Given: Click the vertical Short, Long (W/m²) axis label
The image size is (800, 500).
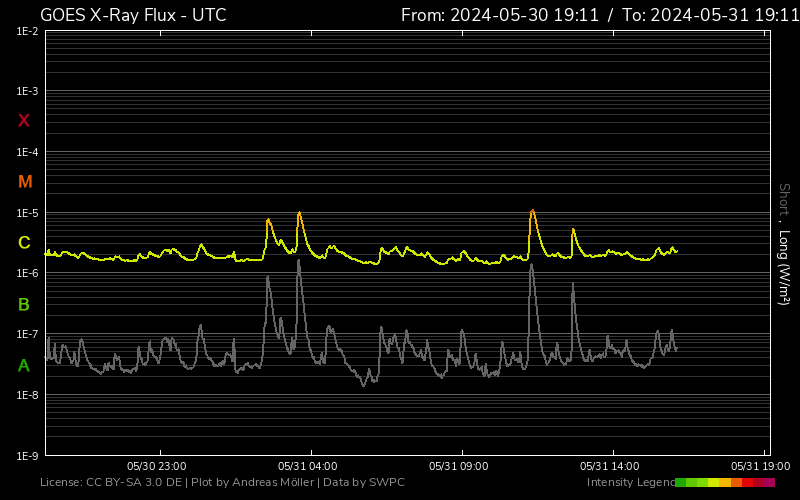Looking at the screenshot, I should tap(784, 243).
